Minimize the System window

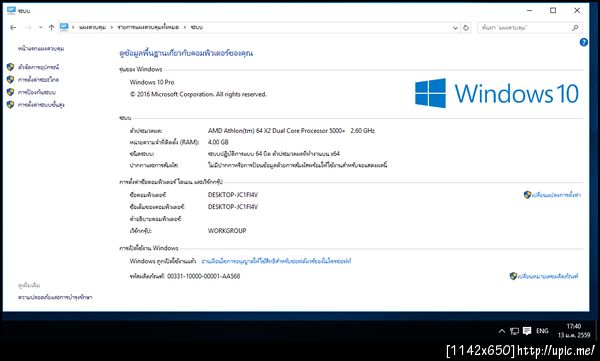529,10
